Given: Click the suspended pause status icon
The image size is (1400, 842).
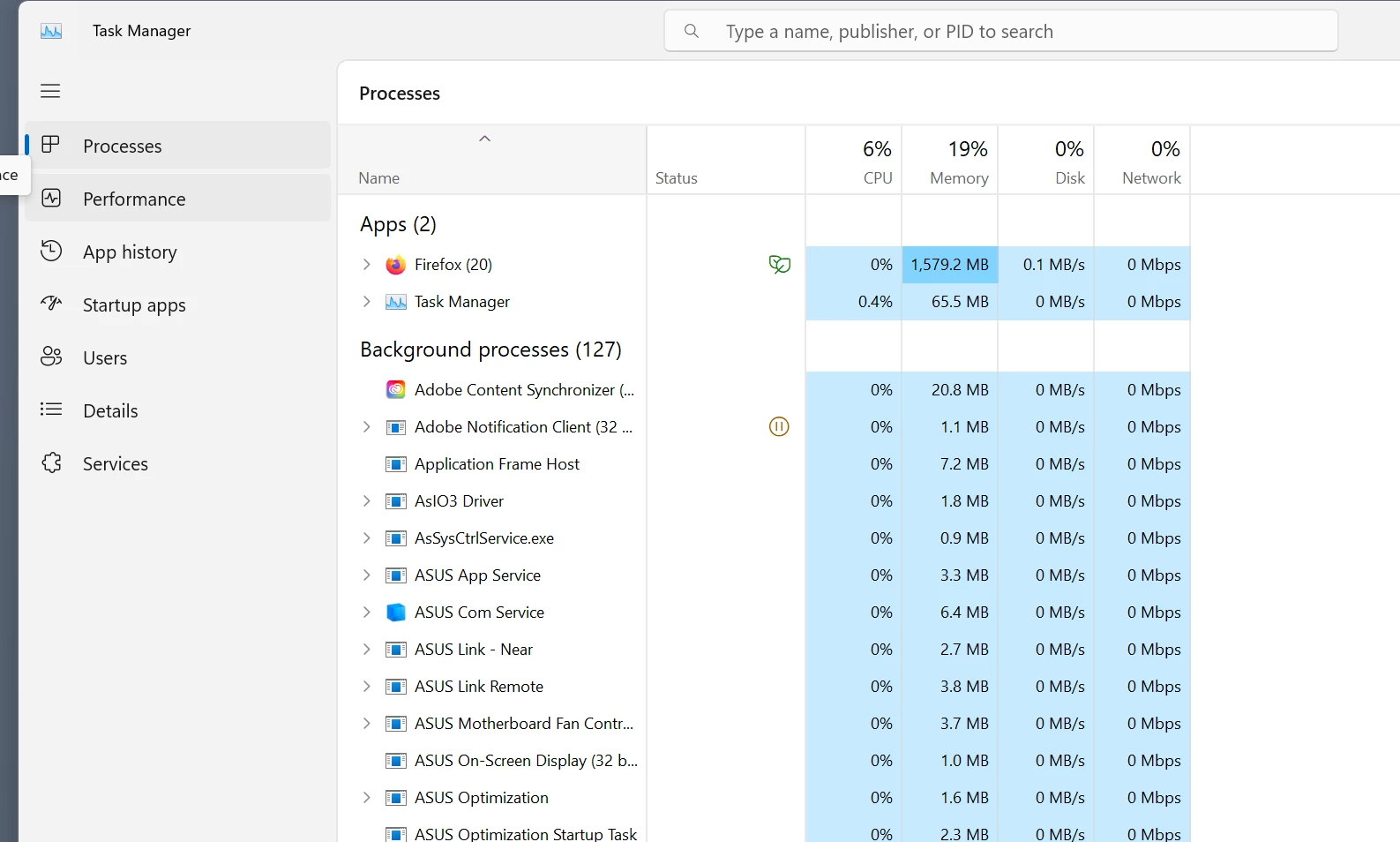Looking at the screenshot, I should click(x=779, y=427).
